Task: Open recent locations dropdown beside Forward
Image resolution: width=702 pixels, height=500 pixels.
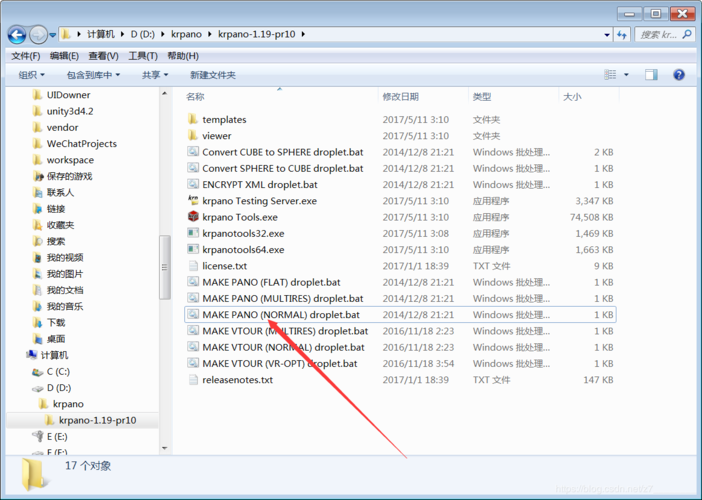Action: coord(52,35)
